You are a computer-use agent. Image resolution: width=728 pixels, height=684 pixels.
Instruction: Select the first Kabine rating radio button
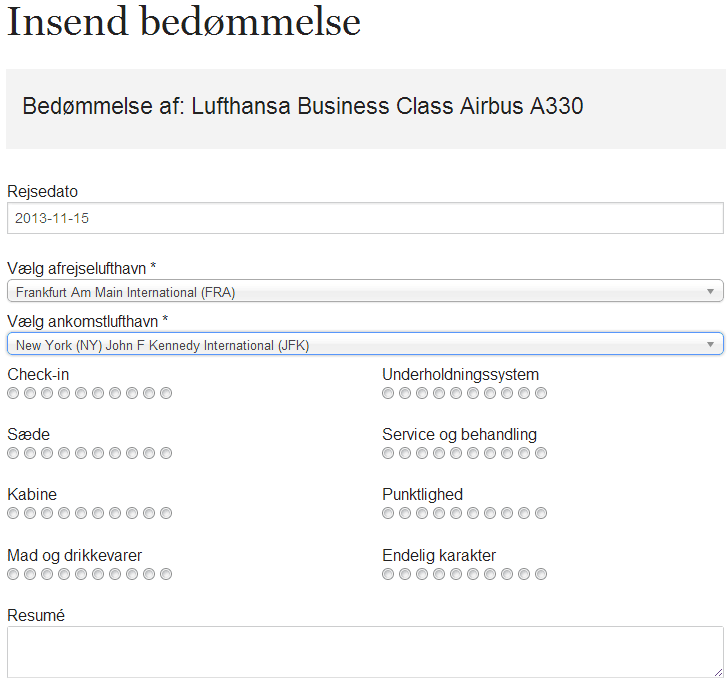[13, 513]
